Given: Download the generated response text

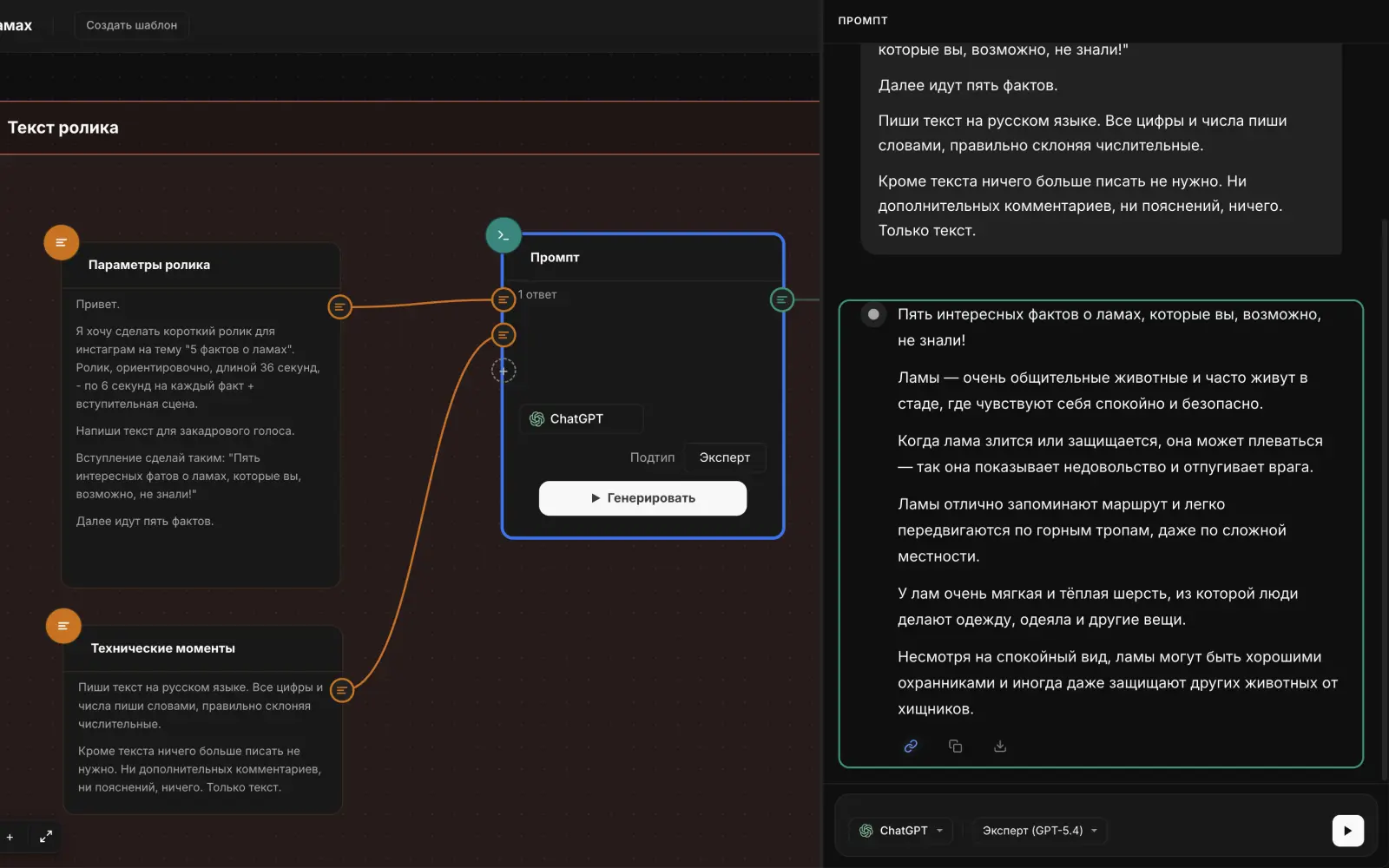Looking at the screenshot, I should [x=1000, y=746].
